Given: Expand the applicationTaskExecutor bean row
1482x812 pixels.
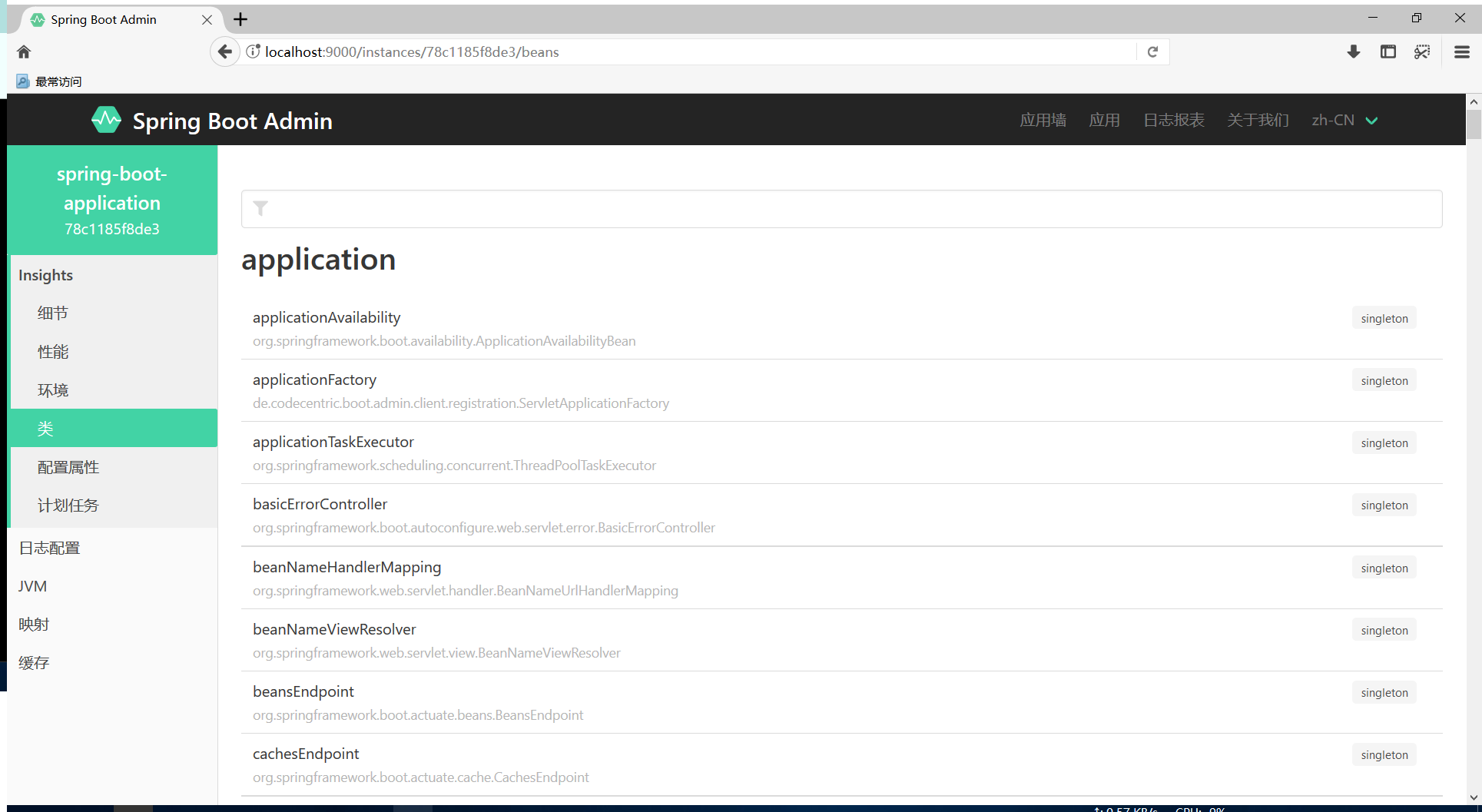Looking at the screenshot, I should 841,452.
